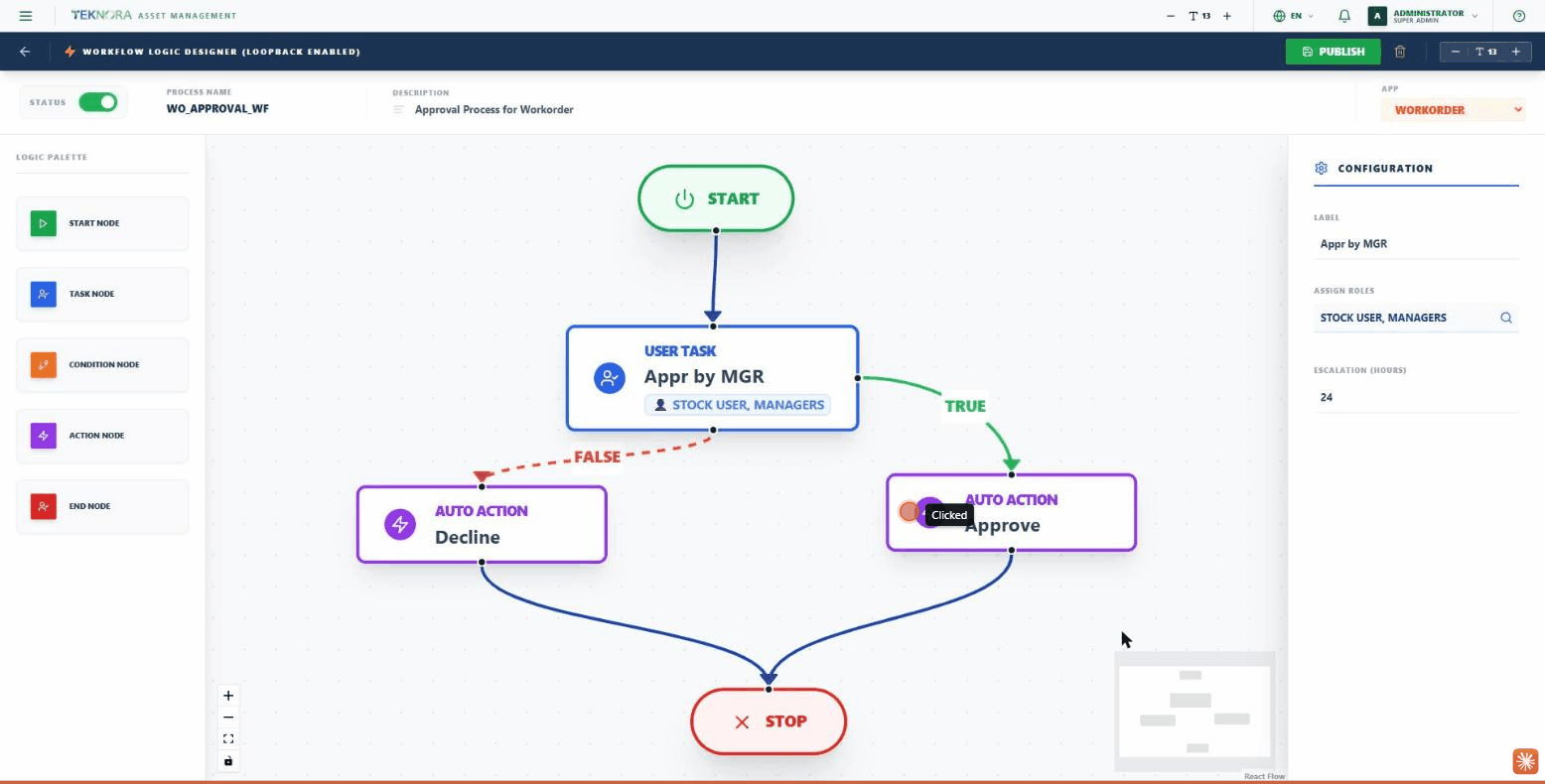Screen dimensions: 1545x784
Task: Decrease text size in designer header
Action: point(1456,52)
